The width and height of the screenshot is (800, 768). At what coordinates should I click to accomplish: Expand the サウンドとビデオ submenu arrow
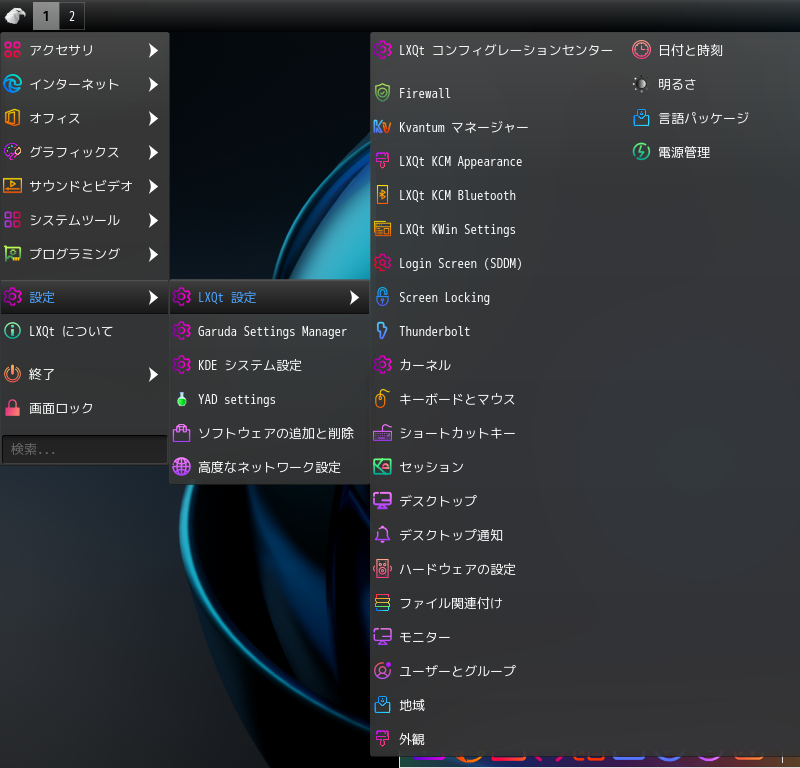pyautogui.click(x=153, y=186)
